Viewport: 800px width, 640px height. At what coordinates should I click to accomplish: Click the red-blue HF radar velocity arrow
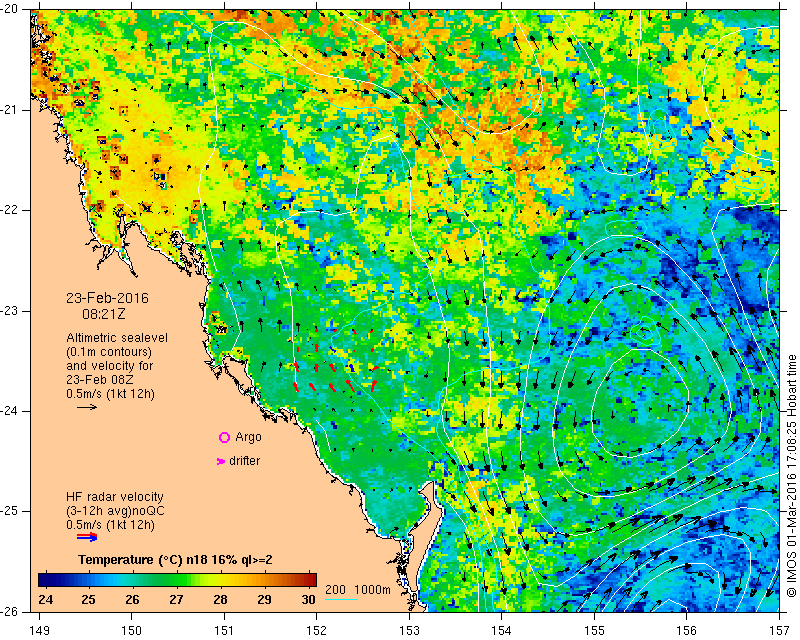(x=87, y=537)
